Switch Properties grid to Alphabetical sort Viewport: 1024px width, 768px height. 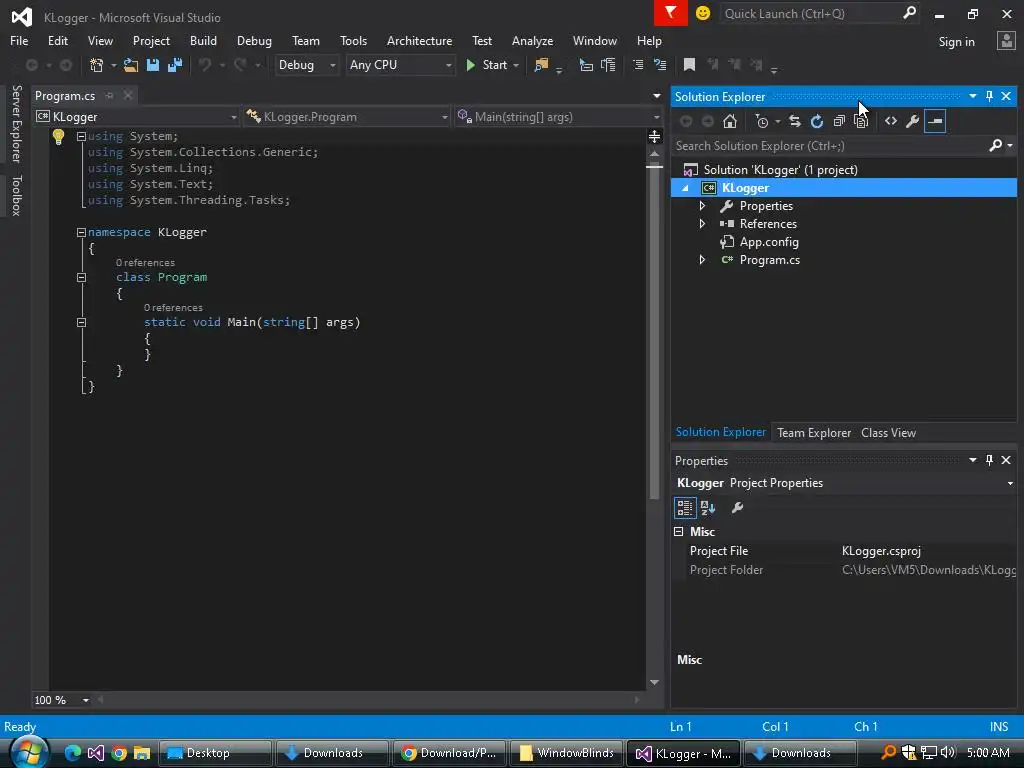(708, 507)
